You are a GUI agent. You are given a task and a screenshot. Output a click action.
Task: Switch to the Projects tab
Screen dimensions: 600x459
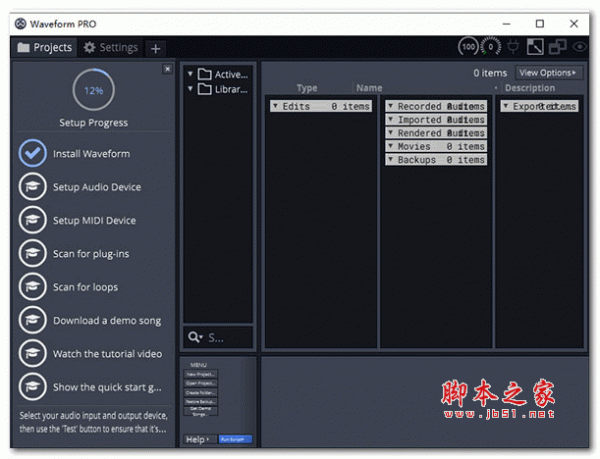(44, 47)
